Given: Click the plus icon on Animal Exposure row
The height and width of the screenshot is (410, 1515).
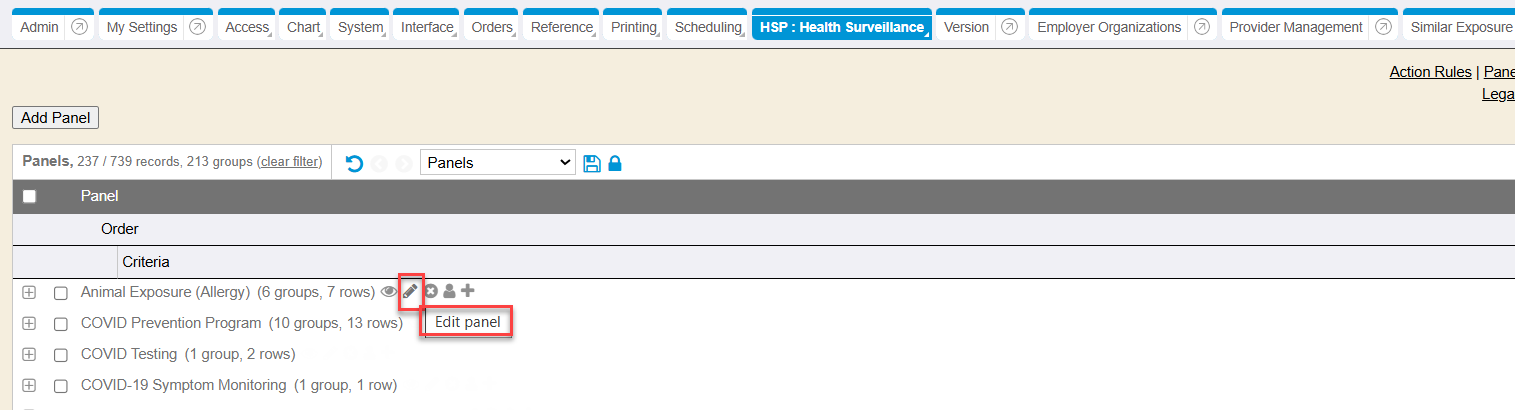Looking at the screenshot, I should coord(467,291).
